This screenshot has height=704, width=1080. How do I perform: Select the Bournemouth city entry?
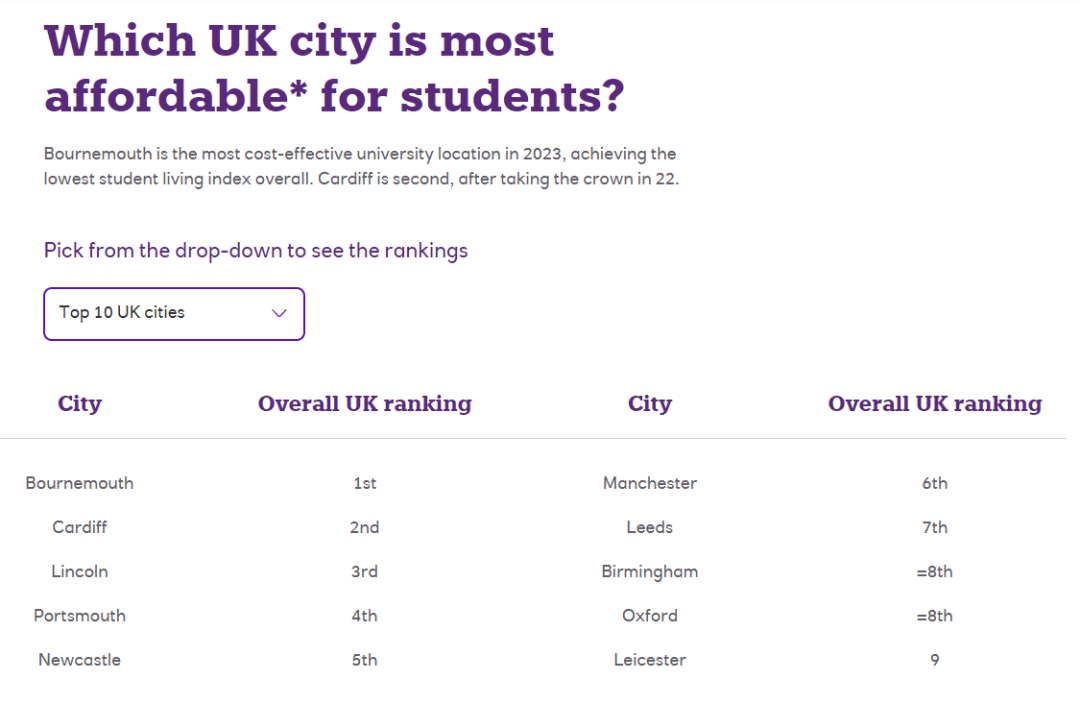(80, 483)
